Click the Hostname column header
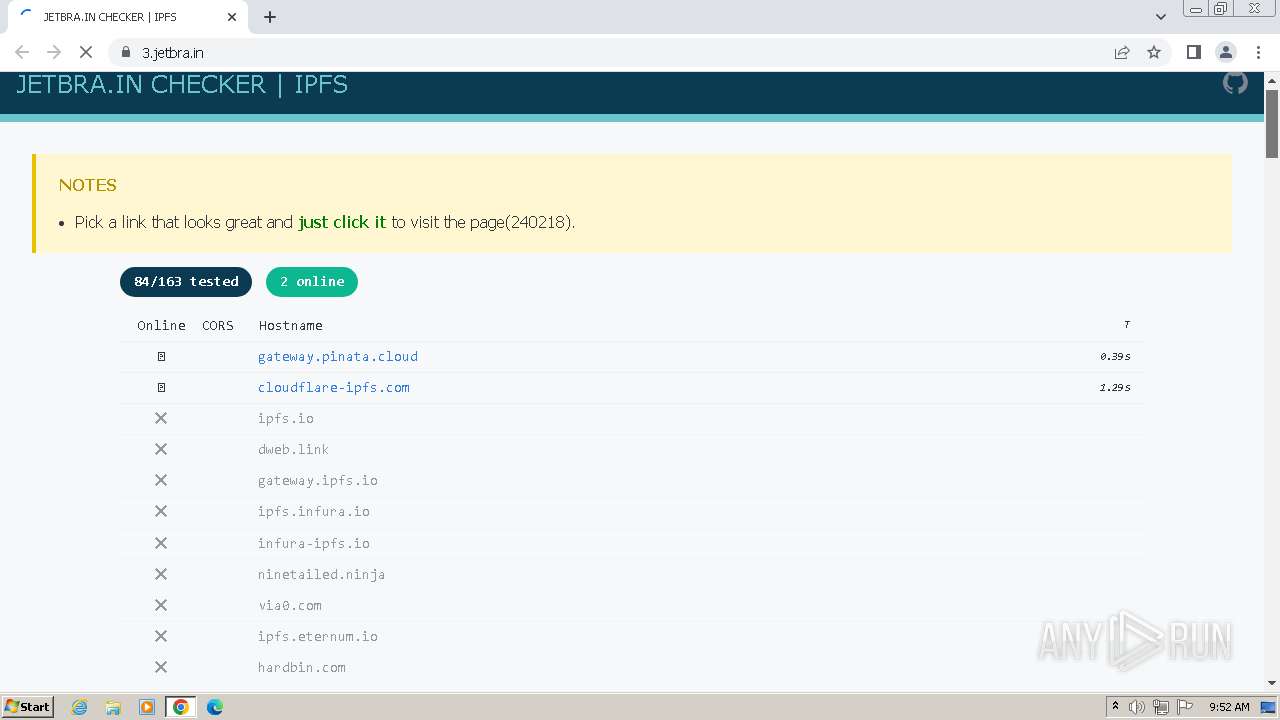1280x720 pixels. tap(291, 325)
